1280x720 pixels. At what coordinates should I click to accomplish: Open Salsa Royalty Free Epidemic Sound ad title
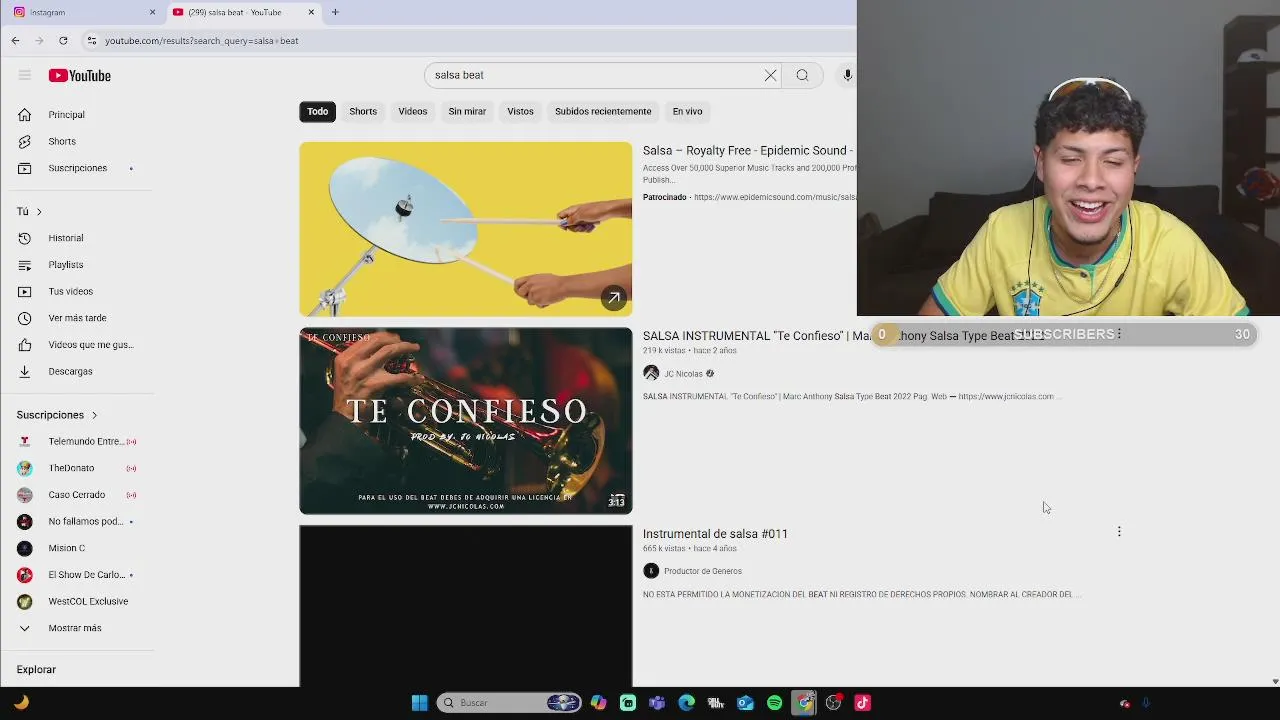coord(748,151)
